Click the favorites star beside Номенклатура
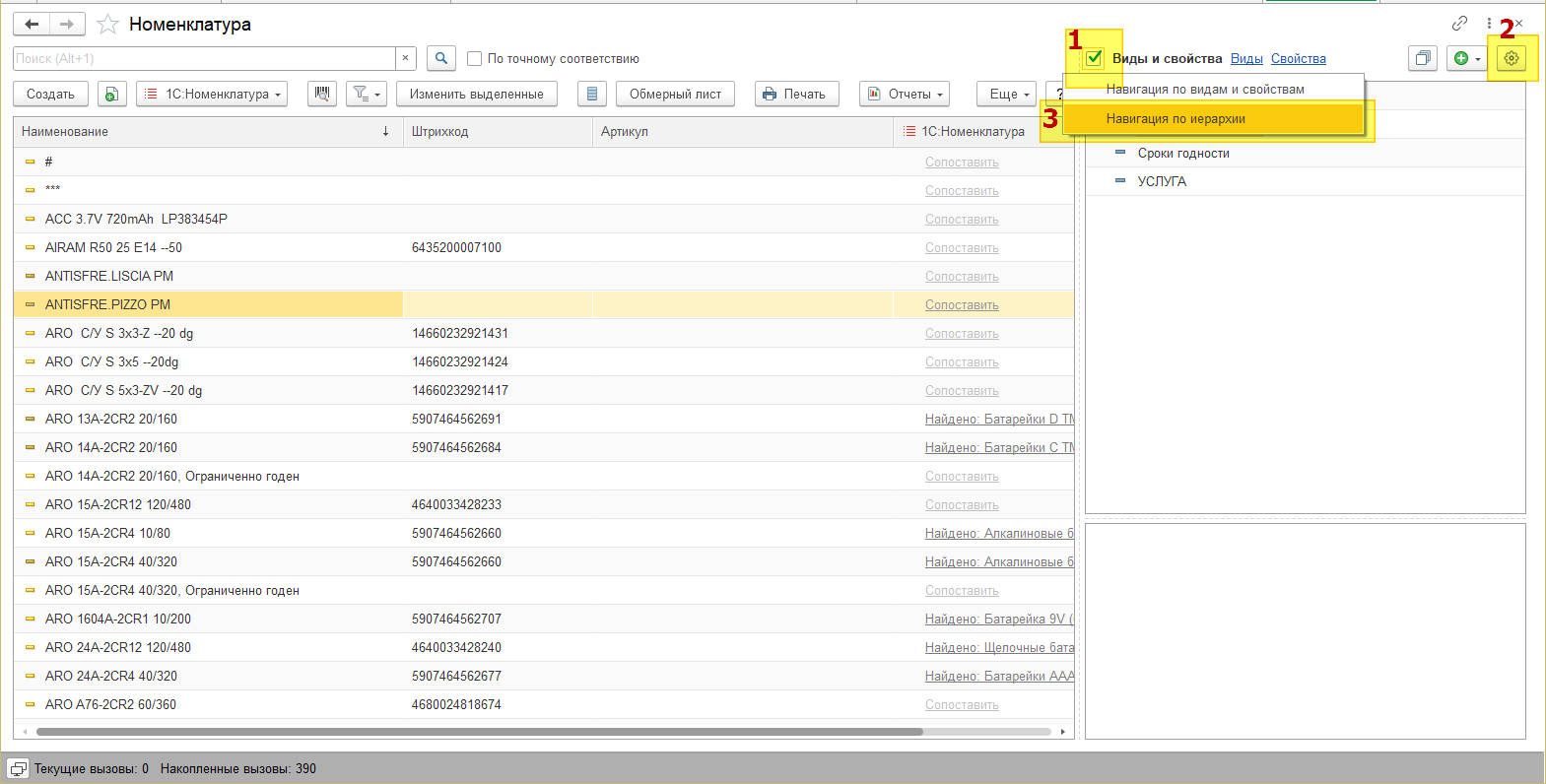The width and height of the screenshot is (1546, 784). [107, 25]
